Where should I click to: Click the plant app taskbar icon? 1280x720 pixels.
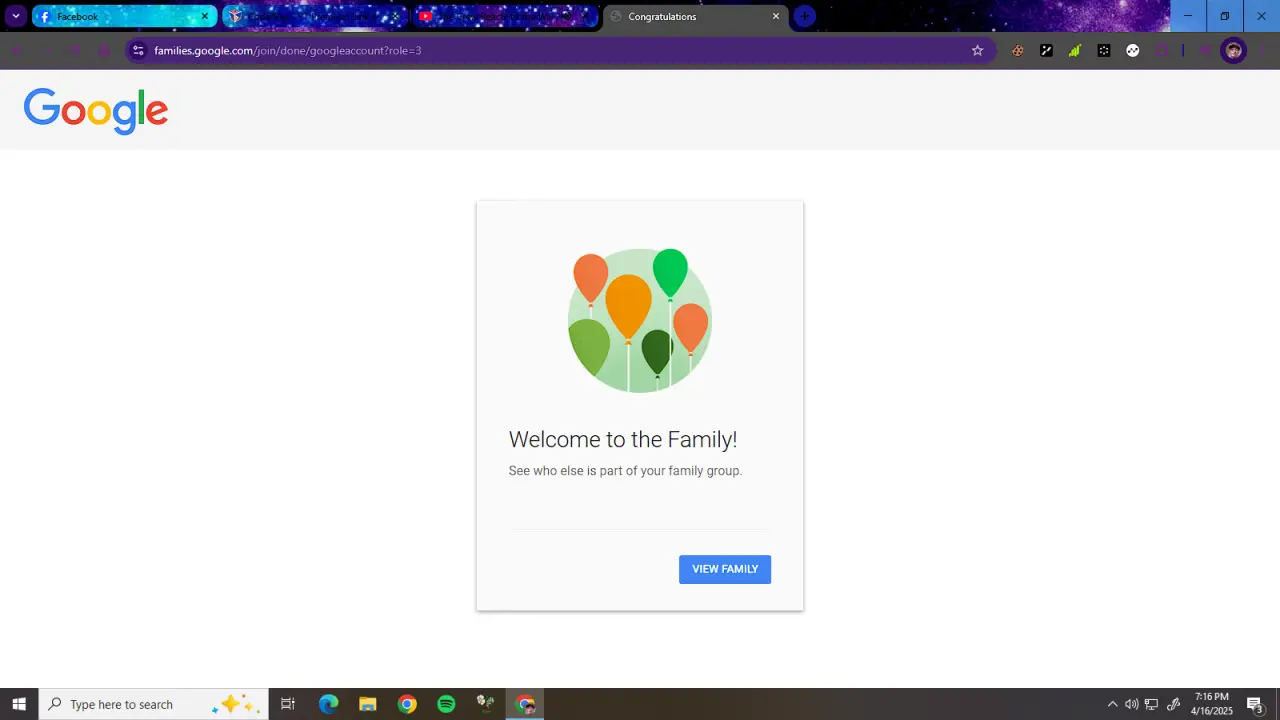(486, 704)
